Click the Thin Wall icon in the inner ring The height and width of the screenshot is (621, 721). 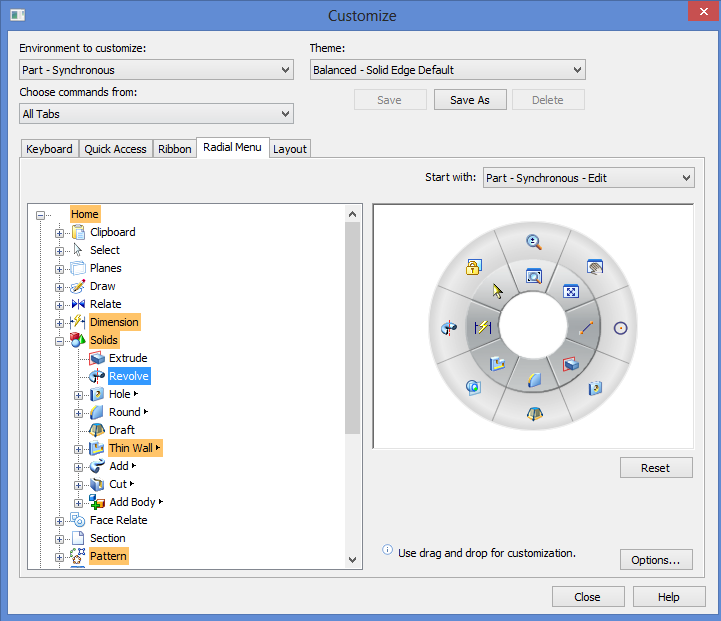497,364
